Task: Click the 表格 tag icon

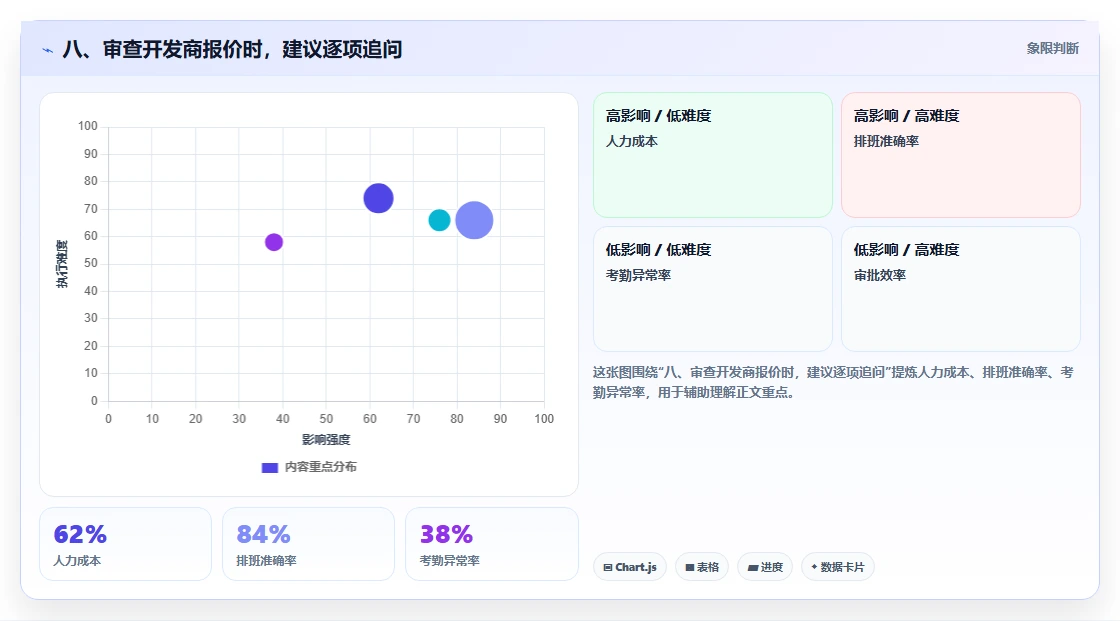Action: point(690,567)
